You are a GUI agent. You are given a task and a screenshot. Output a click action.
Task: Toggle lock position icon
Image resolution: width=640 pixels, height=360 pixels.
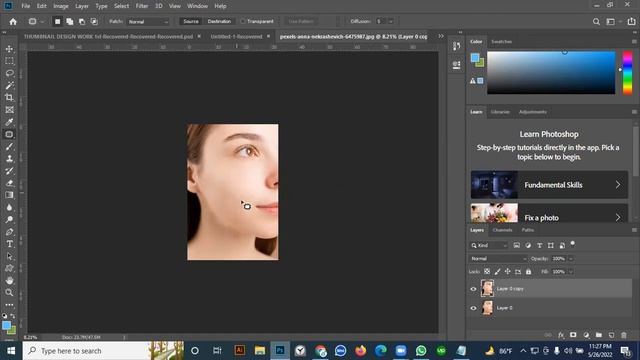[x=507, y=271]
